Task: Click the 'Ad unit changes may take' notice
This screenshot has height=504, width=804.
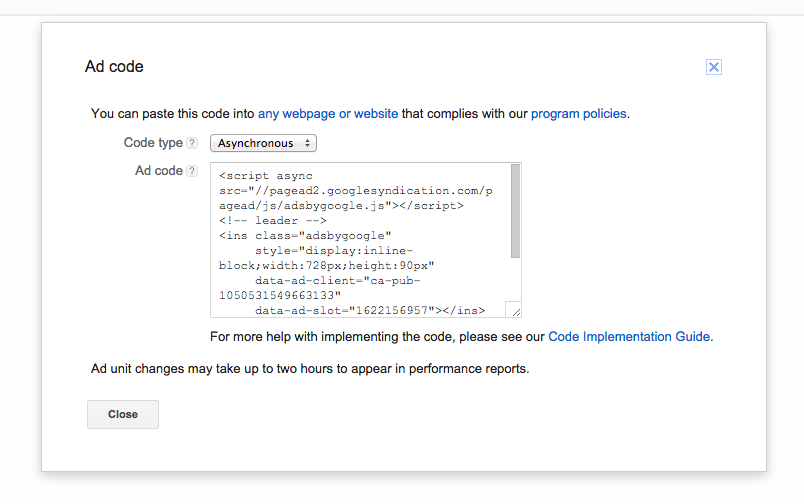Action: (310, 369)
